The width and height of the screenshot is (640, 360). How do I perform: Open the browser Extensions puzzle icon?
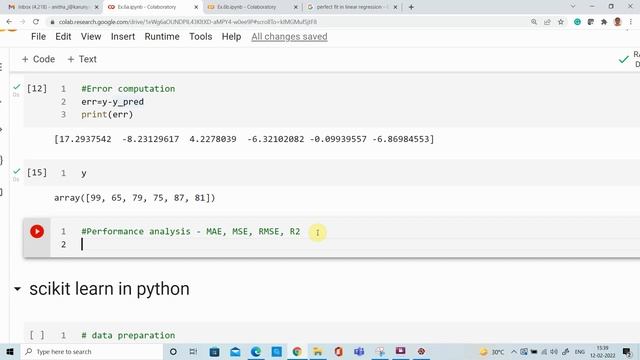click(x=604, y=22)
